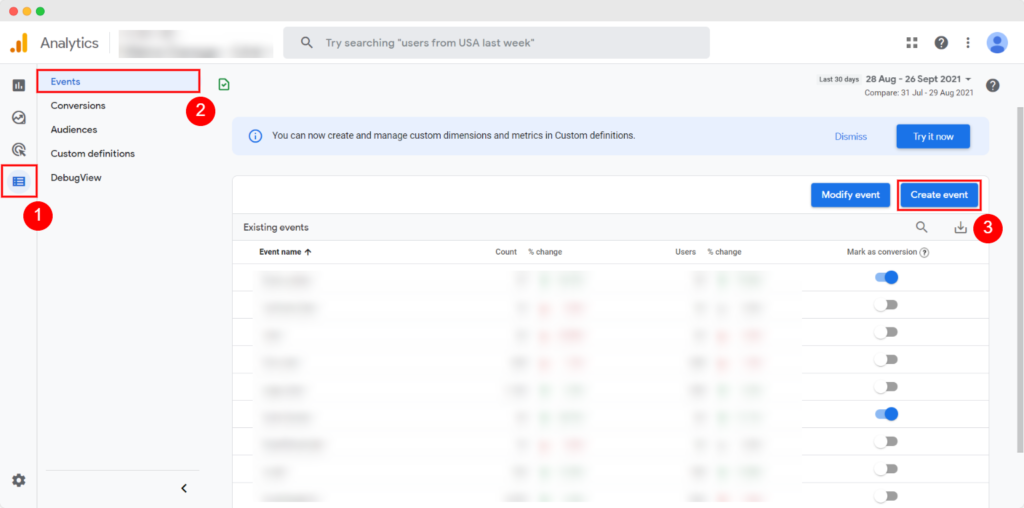The height and width of the screenshot is (508, 1024).
Task: Click the Mark as conversion column header
Action: (x=882, y=252)
